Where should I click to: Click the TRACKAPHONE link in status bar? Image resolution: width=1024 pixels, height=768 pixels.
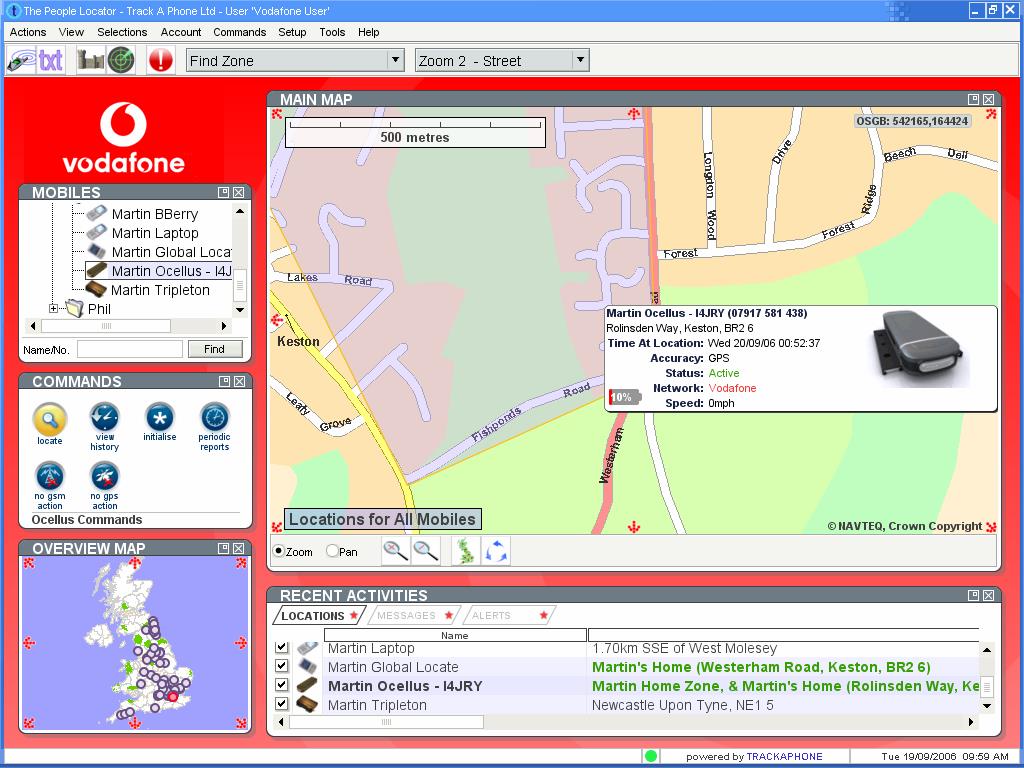tap(784, 757)
